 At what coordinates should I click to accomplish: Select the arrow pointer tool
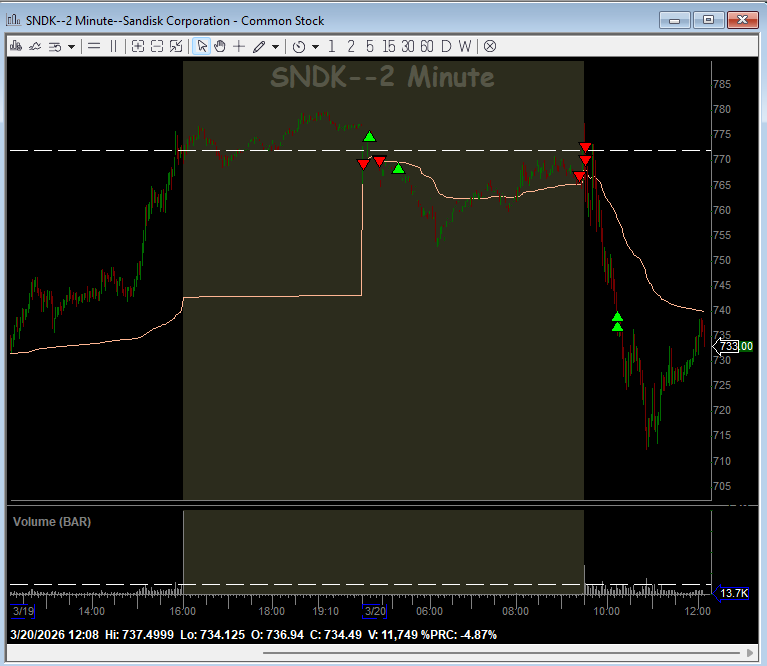202,46
